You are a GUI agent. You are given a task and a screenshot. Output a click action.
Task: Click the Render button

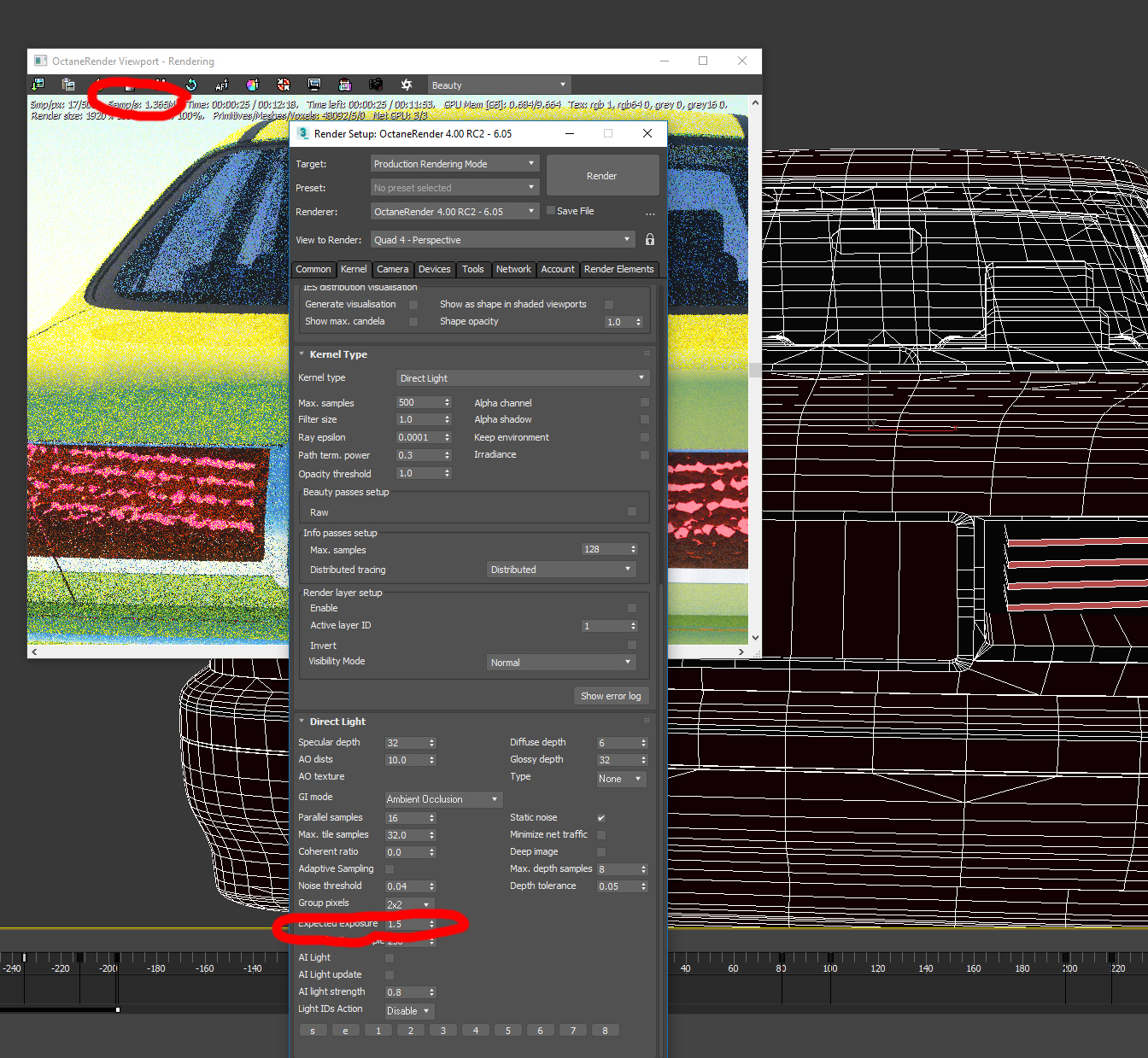click(602, 176)
